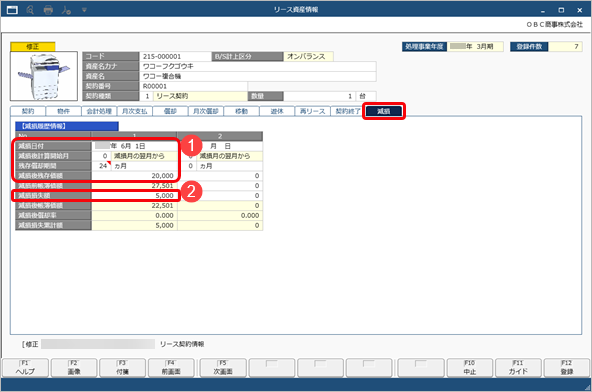Screen dimensions: 592x392
Task: Click 減損後帳簿価額 value 22,501
Action: pos(134,205)
